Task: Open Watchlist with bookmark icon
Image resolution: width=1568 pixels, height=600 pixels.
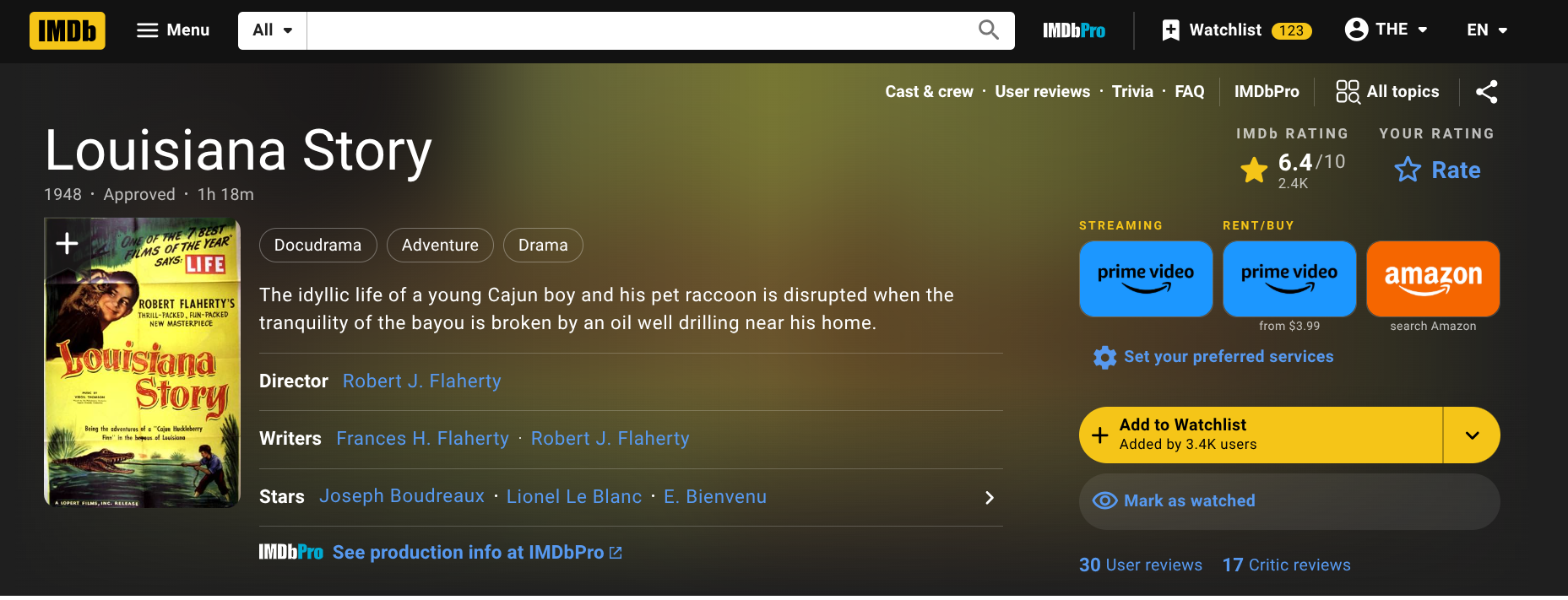Action: point(1237,30)
